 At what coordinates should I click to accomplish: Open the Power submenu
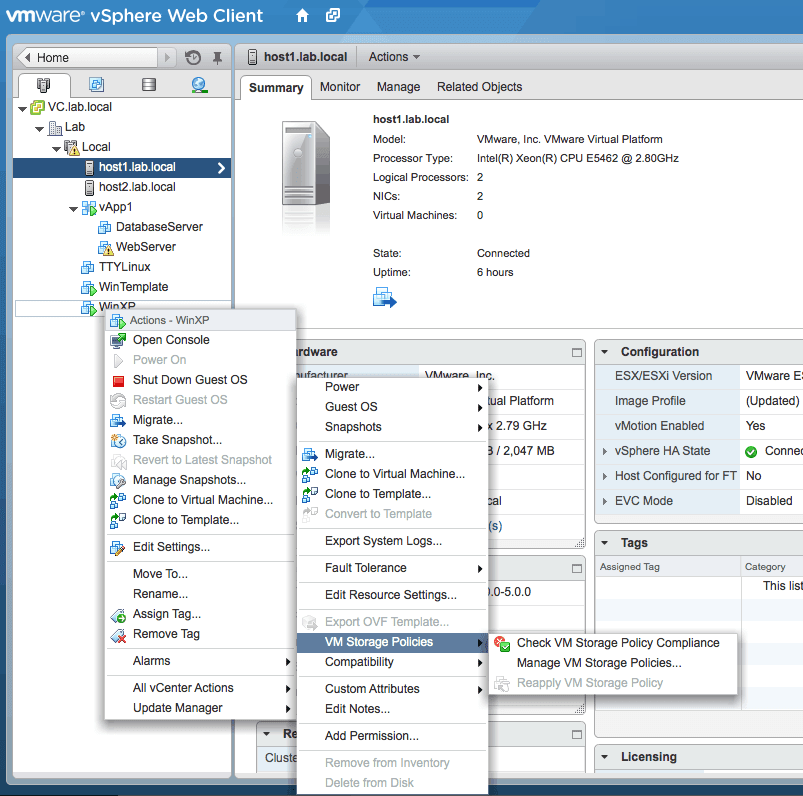coord(392,387)
